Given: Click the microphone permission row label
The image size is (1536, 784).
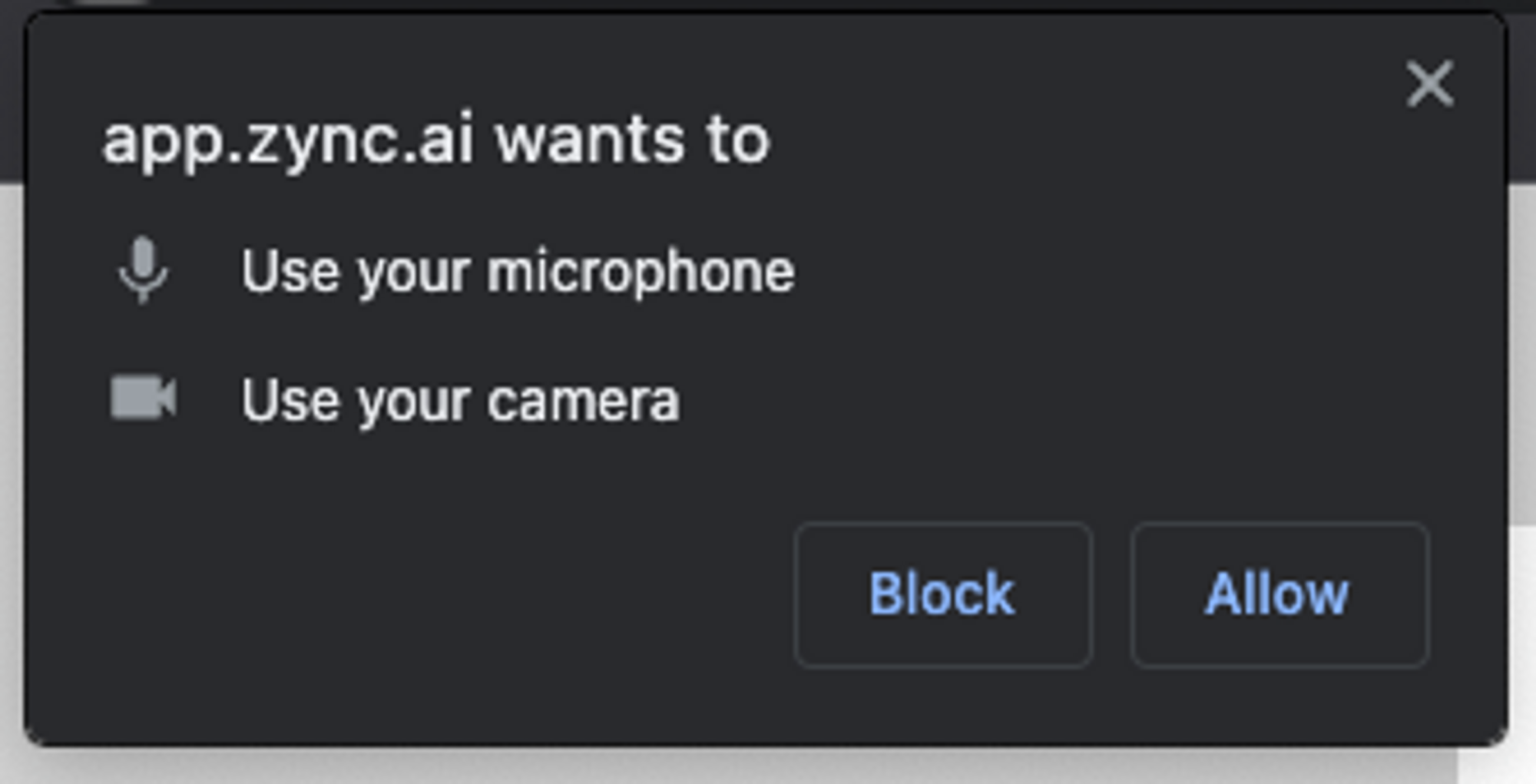Looking at the screenshot, I should click(x=518, y=272).
